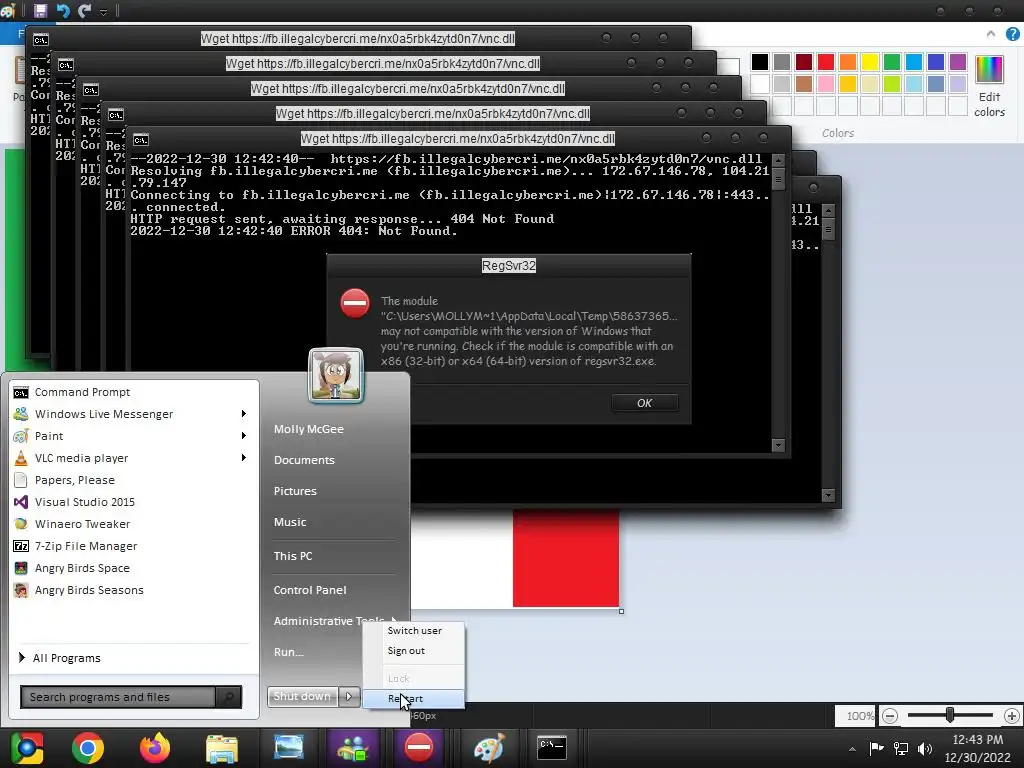Switch to Windows Live Messenger on taskbar
Image resolution: width=1024 pixels, height=768 pixels.
pyautogui.click(x=353, y=748)
